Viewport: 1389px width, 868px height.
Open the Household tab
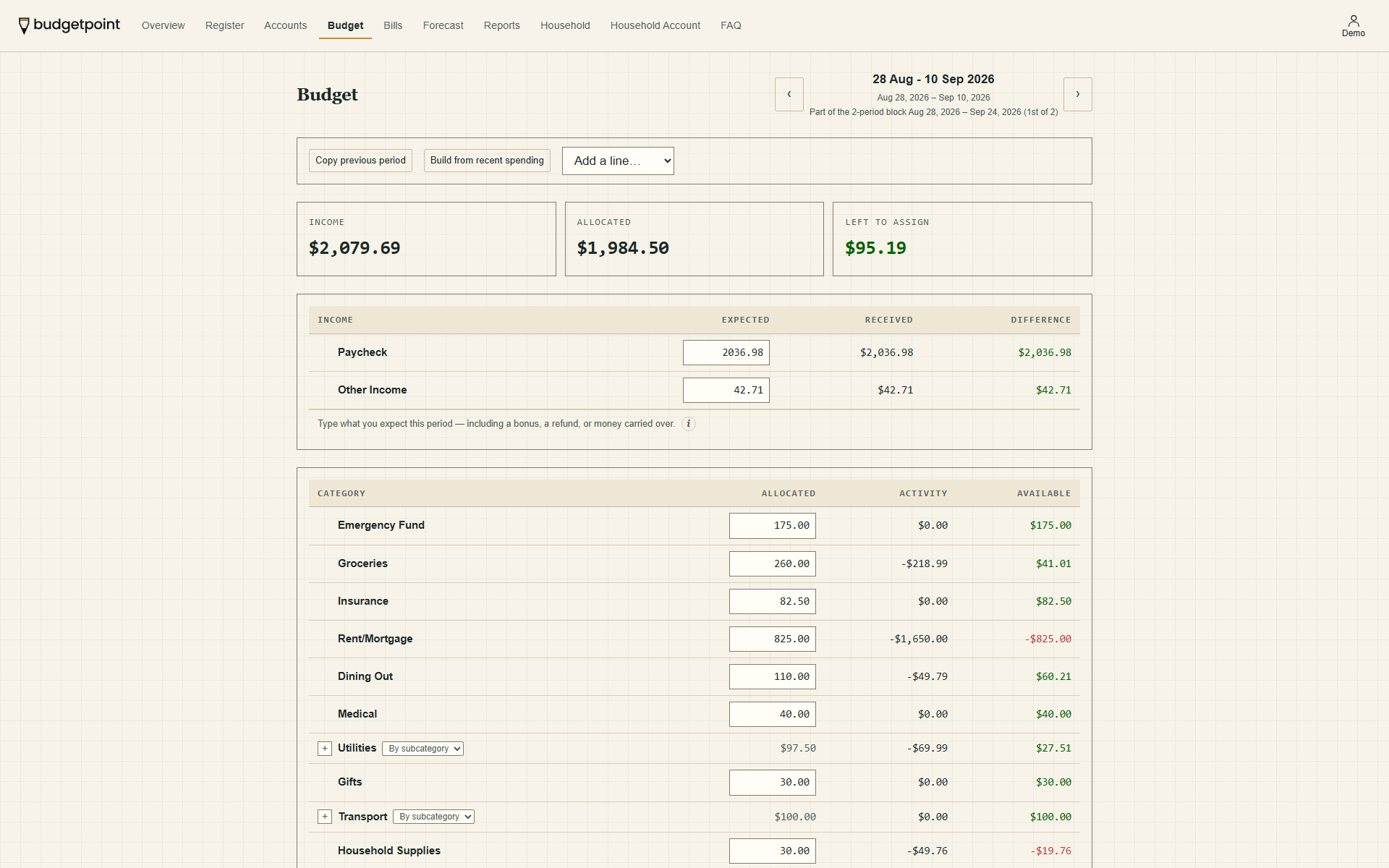pyautogui.click(x=565, y=25)
